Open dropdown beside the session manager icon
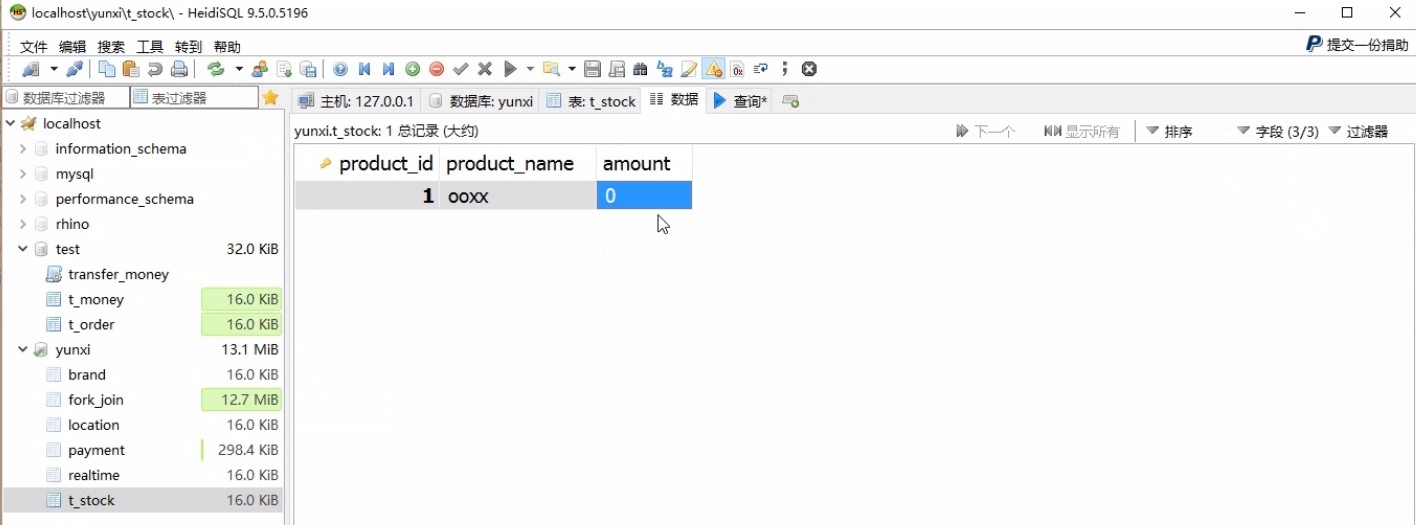The image size is (1416, 525). point(54,69)
